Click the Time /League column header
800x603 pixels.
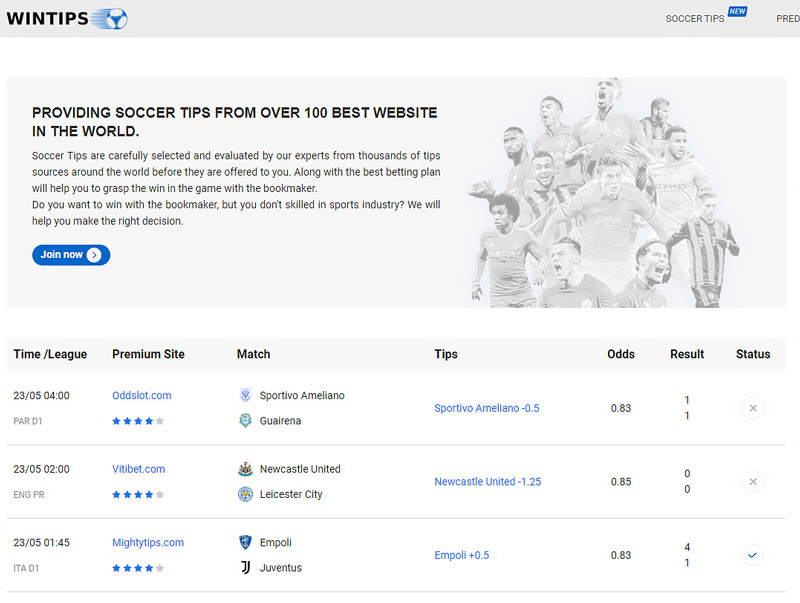(50, 354)
